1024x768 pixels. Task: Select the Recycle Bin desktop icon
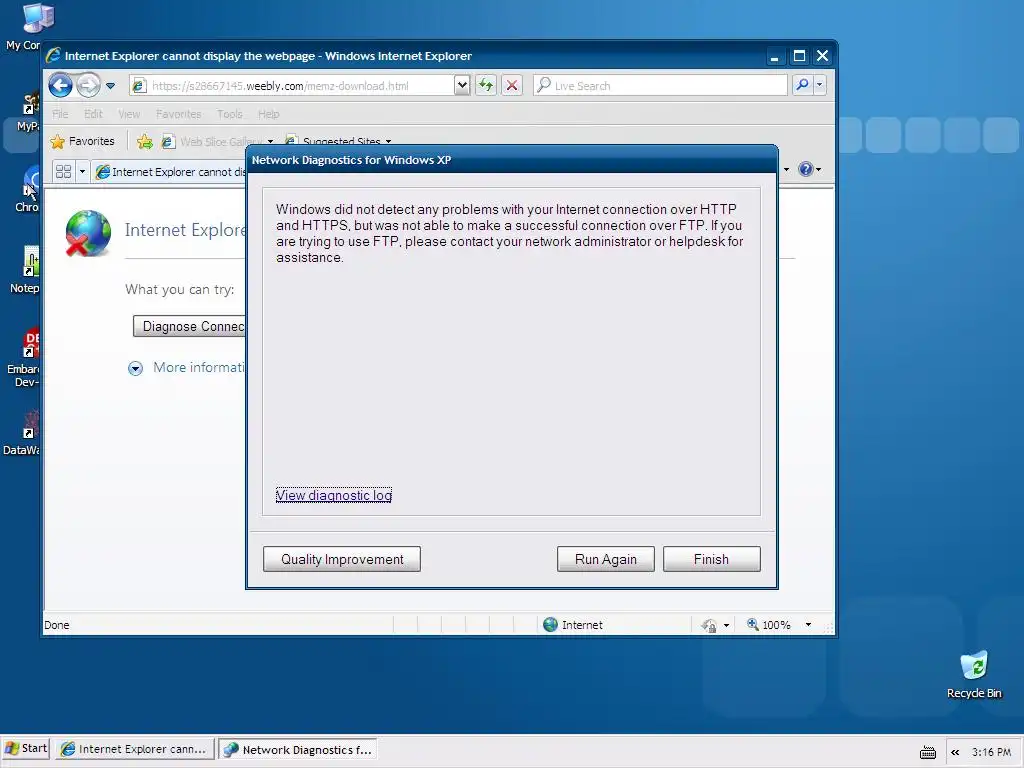(x=974, y=675)
